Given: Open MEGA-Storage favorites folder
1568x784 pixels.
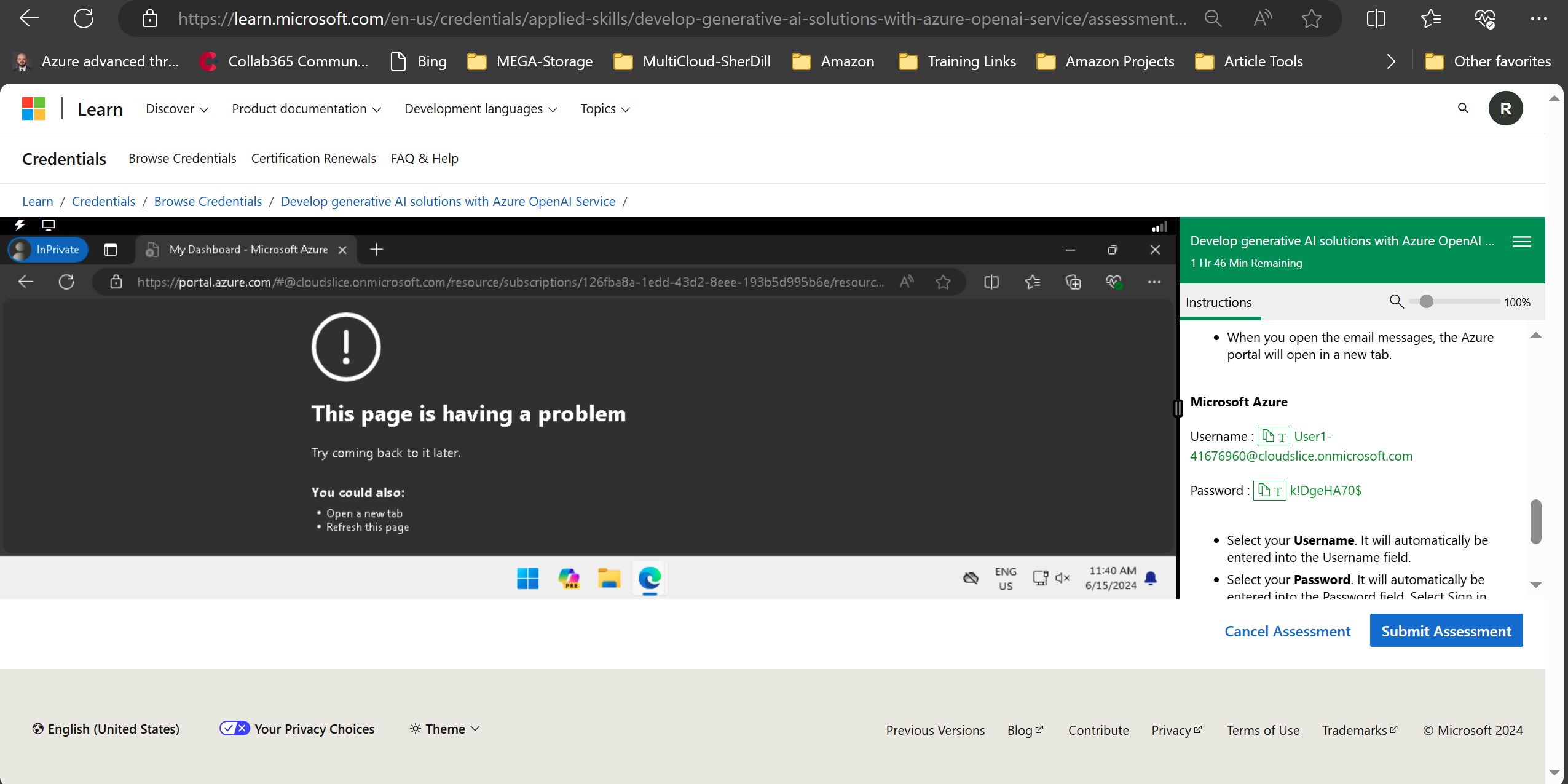Looking at the screenshot, I should coord(530,61).
